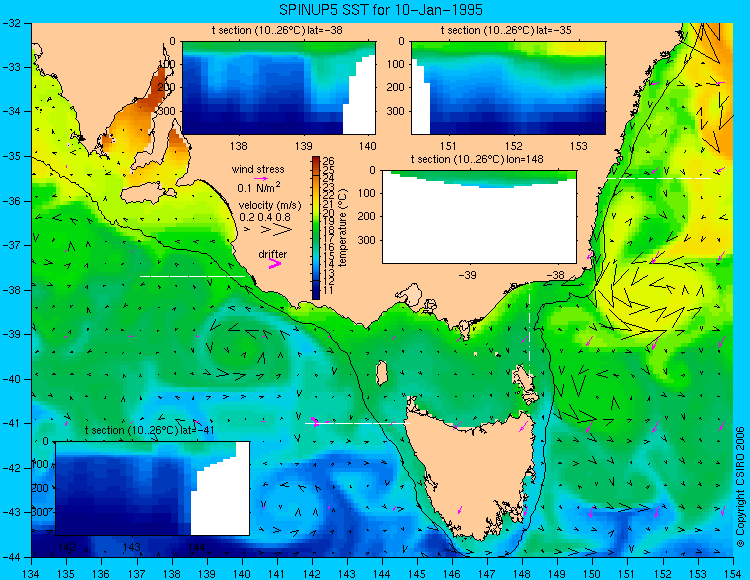Click the '143' tick of lat=-41 section
The height and width of the screenshot is (580, 750).
(132, 547)
